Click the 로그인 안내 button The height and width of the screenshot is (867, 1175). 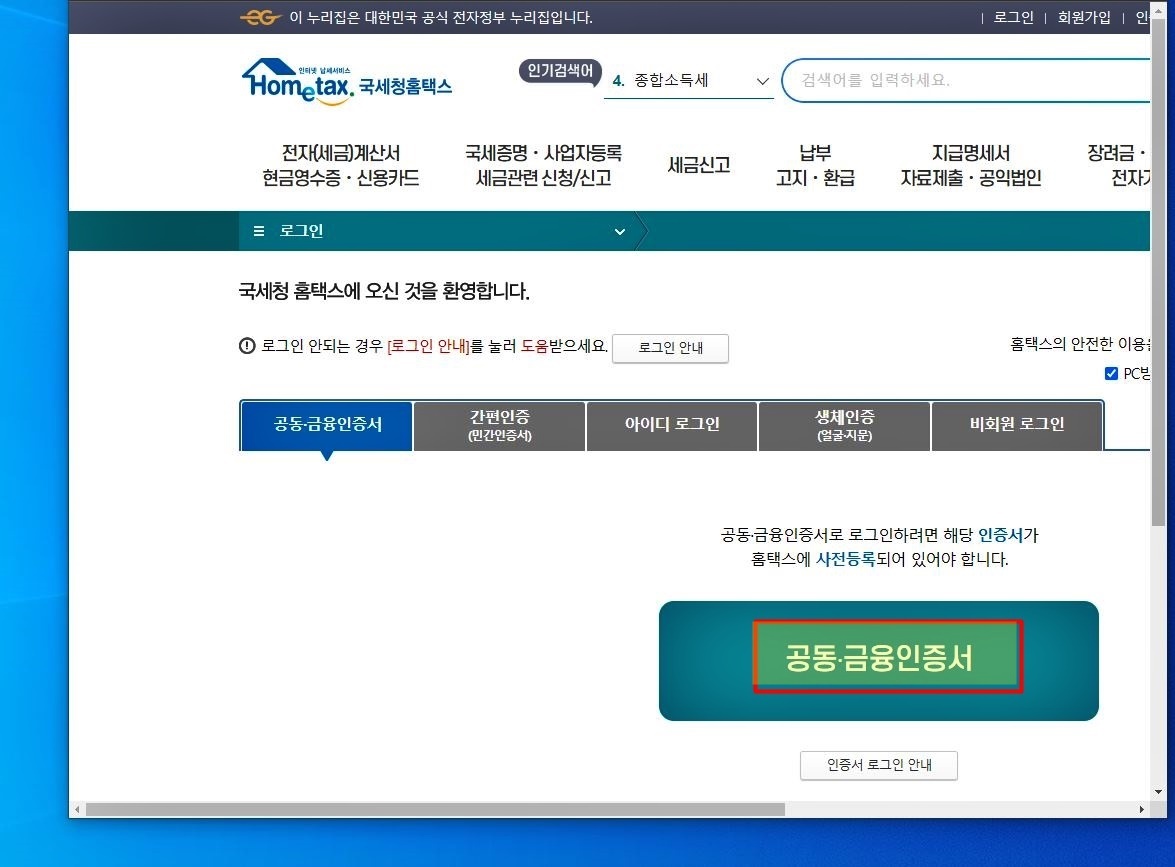(670, 348)
